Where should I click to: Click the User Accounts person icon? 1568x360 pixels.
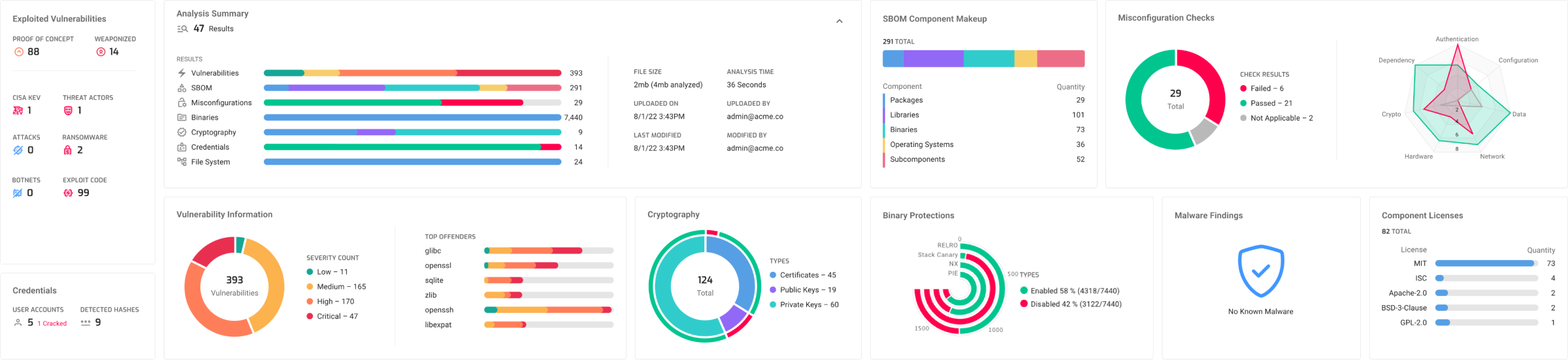pyautogui.click(x=18, y=323)
